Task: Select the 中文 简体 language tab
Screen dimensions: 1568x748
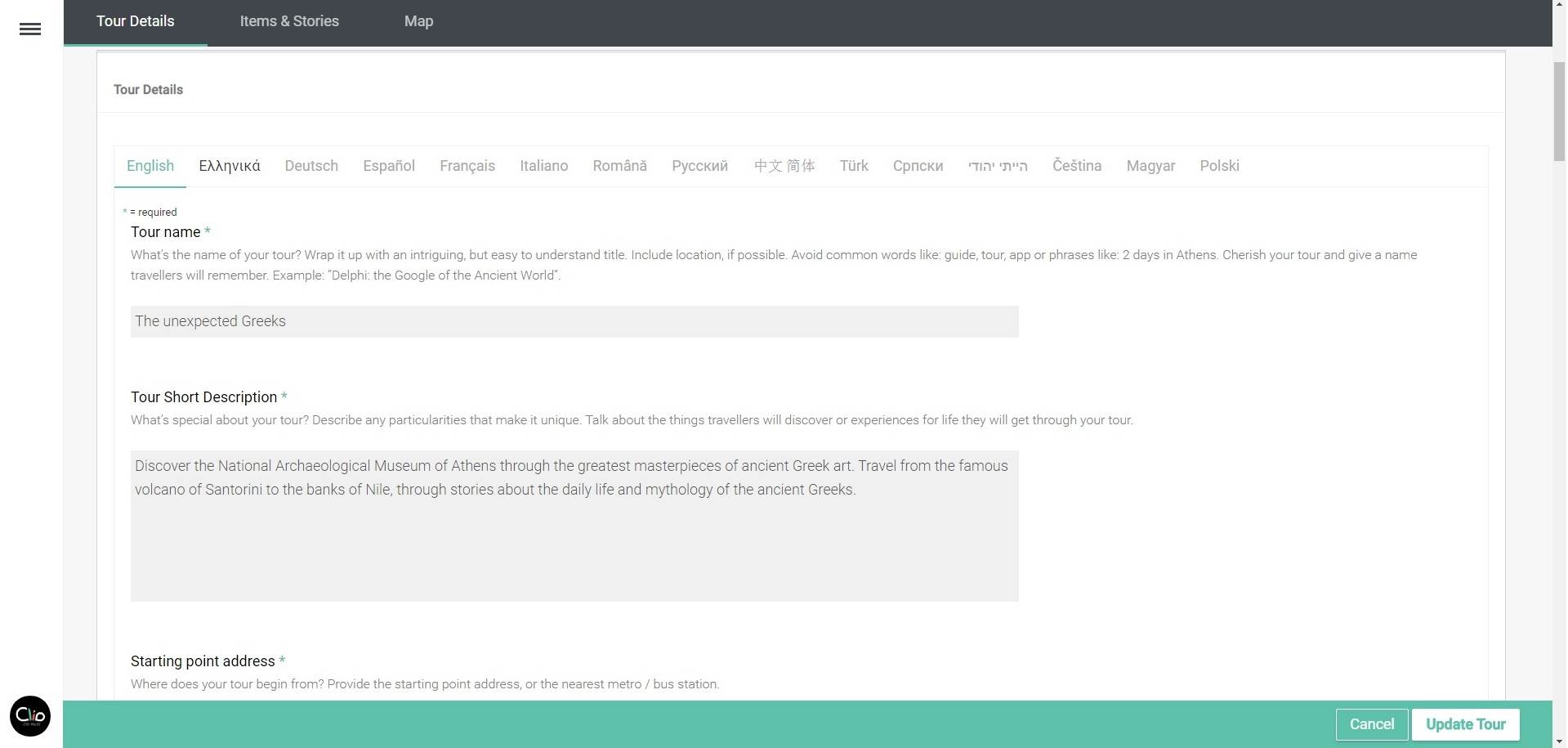Action: (x=784, y=166)
